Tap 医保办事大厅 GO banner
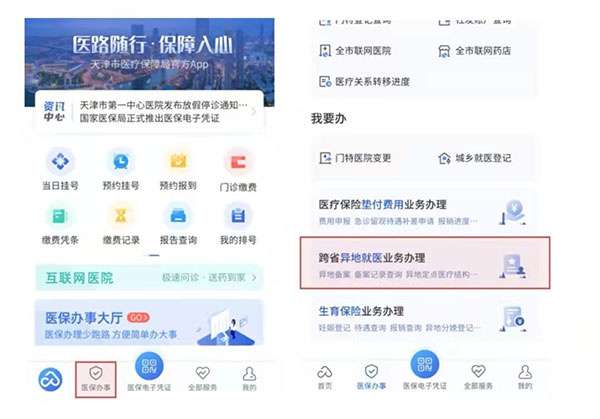Viewport: 600px width, 419px height. pyautogui.click(x=149, y=323)
